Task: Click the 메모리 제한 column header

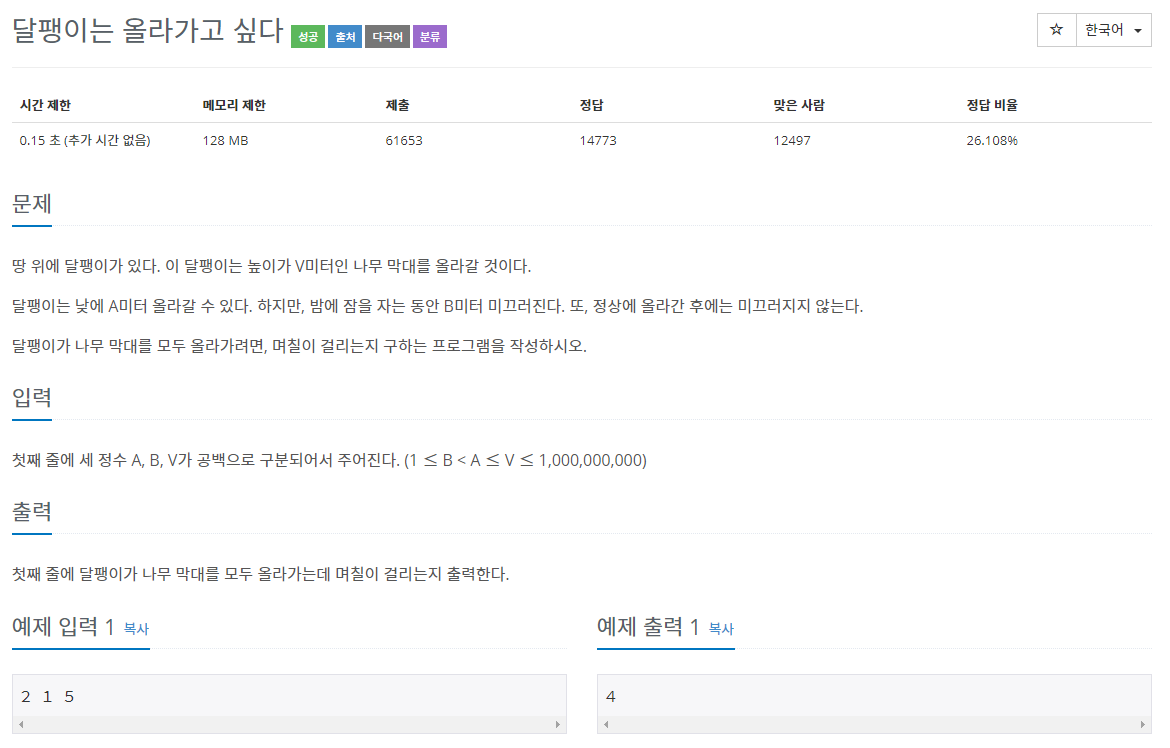Action: tap(234, 105)
